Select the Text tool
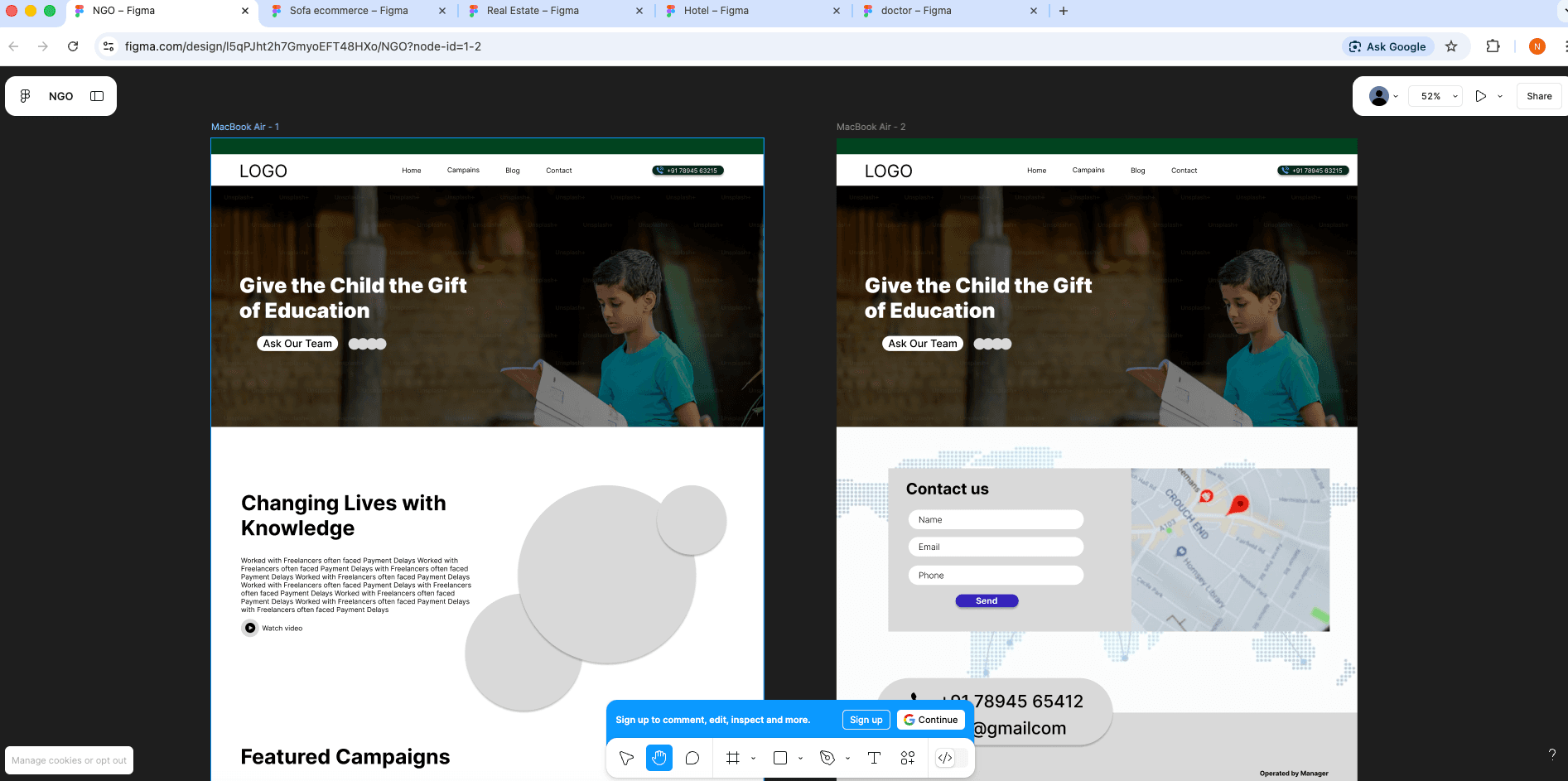The width and height of the screenshot is (1568, 781). (x=874, y=758)
